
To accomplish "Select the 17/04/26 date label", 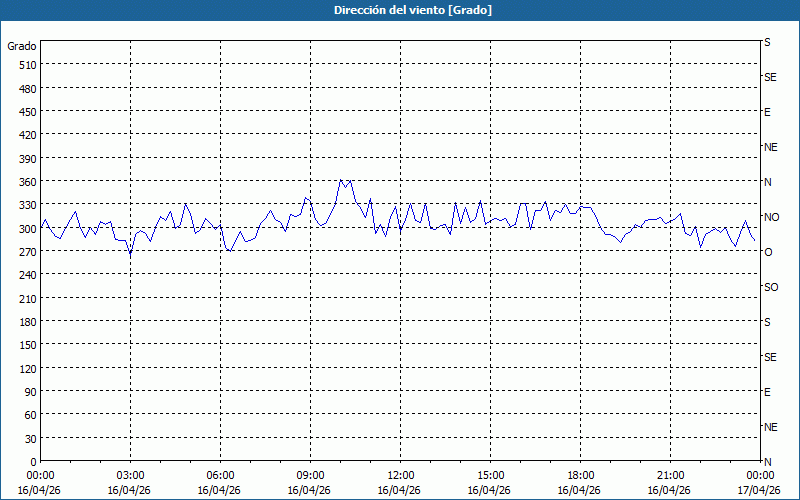I will (759, 490).
